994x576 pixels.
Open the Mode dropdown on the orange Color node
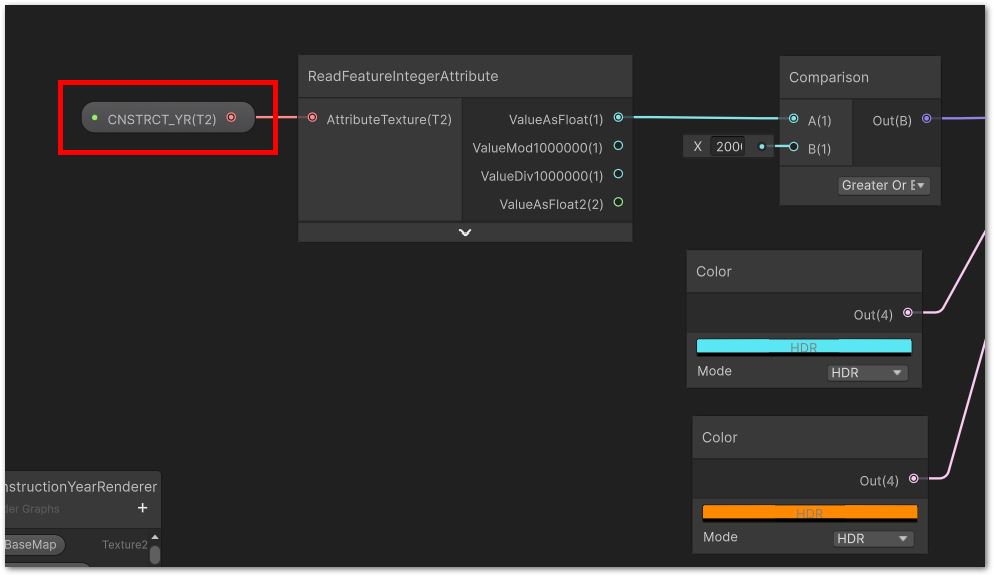tap(871, 538)
